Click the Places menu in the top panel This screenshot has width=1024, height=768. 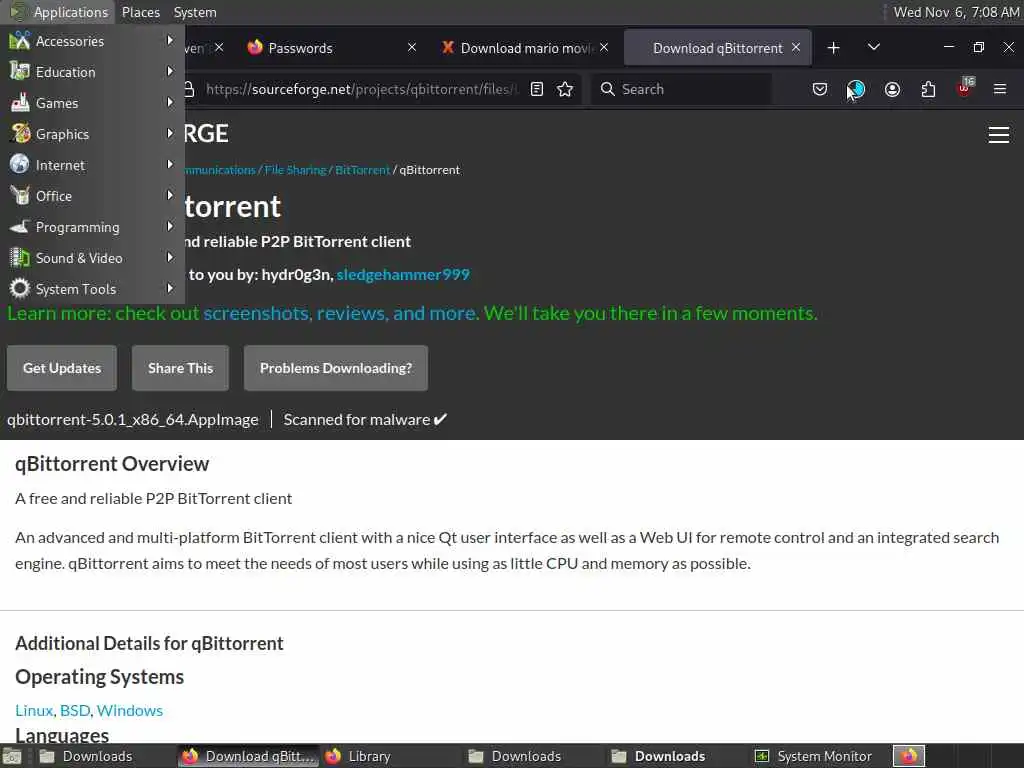140,12
